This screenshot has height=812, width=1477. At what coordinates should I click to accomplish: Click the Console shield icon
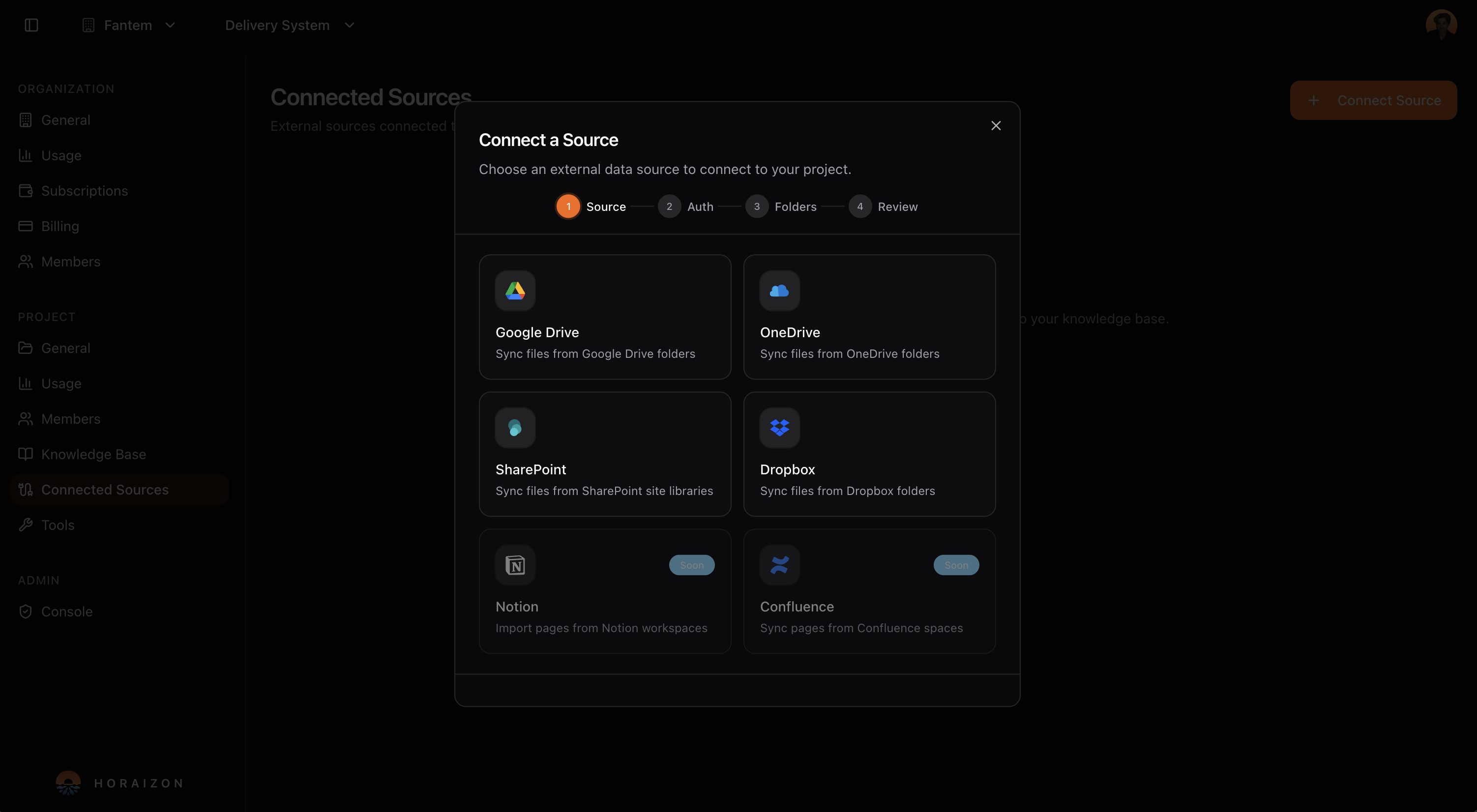pyautogui.click(x=25, y=611)
